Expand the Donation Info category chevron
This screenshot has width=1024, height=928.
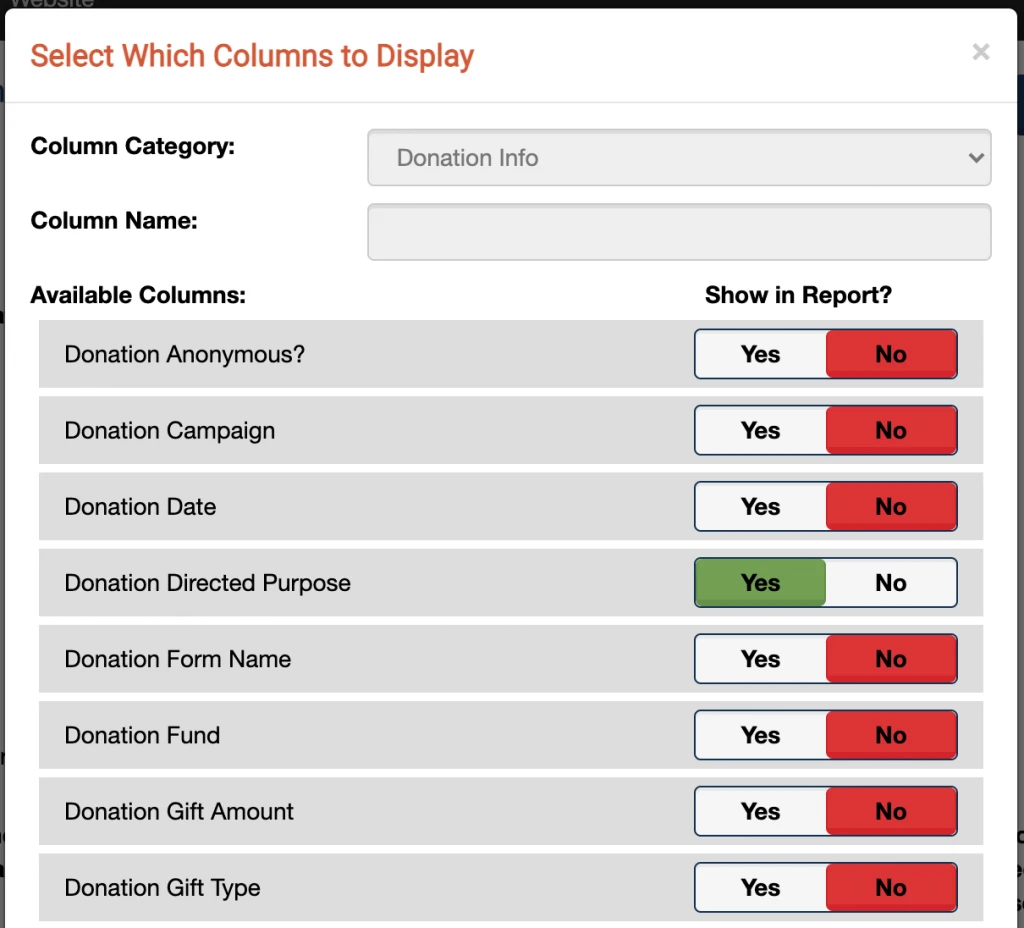click(977, 157)
